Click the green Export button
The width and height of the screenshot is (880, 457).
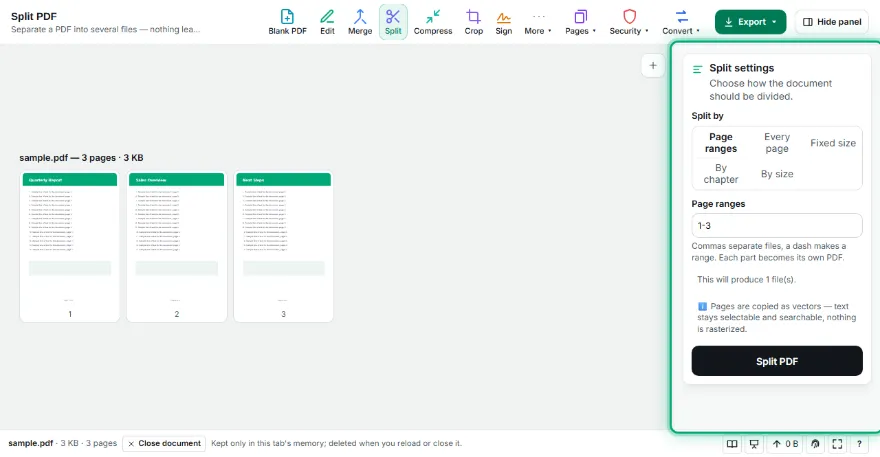tap(750, 22)
